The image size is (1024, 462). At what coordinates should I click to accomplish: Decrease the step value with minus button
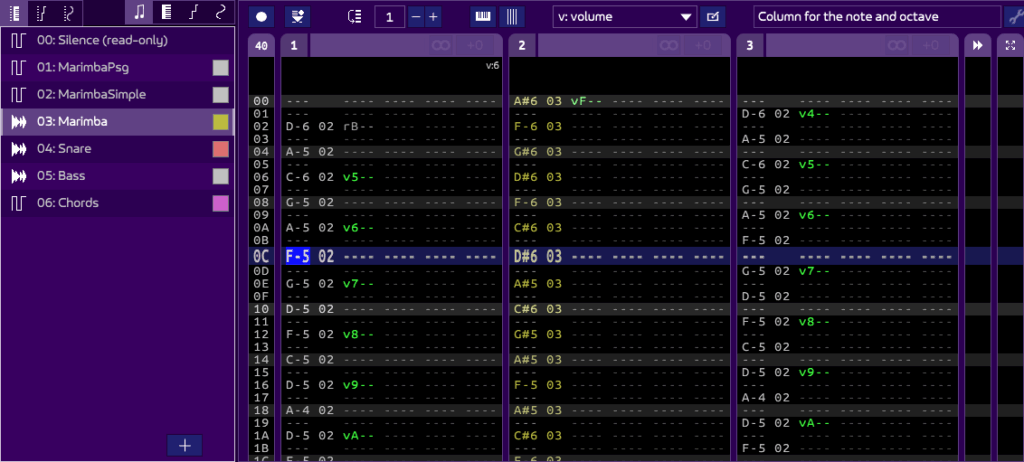416,16
